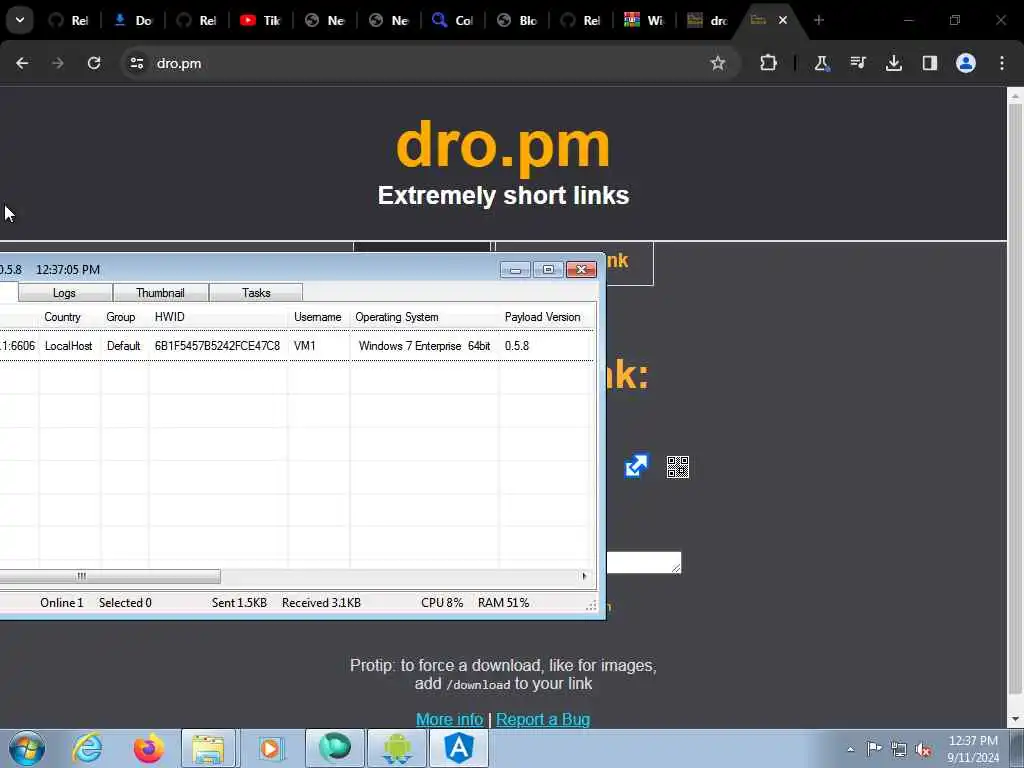Screen dimensions: 1024x768
Task: Open the Chrome three-dot menu
Action: [x=1002, y=63]
